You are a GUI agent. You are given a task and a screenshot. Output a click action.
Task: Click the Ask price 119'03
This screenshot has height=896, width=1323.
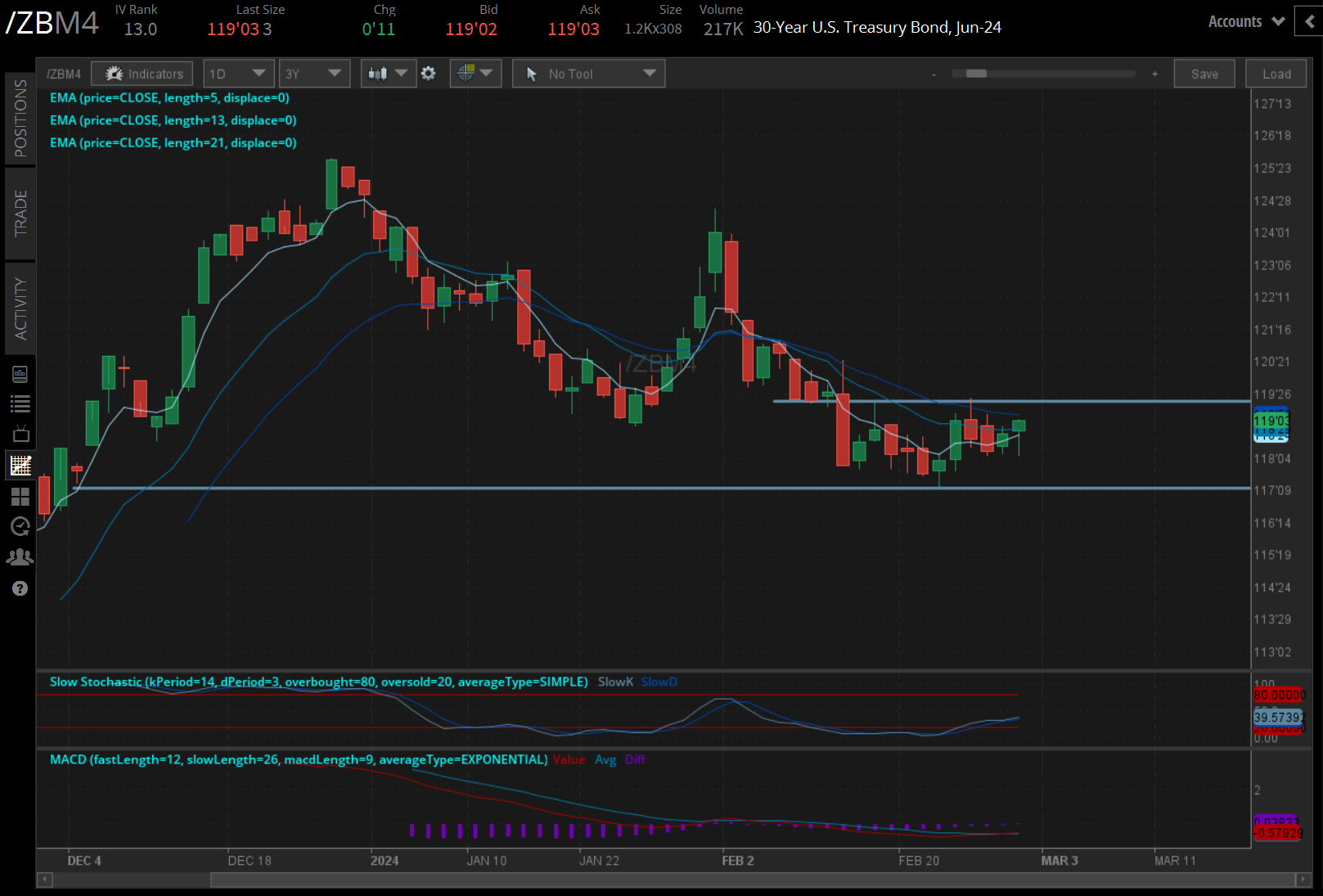[574, 29]
